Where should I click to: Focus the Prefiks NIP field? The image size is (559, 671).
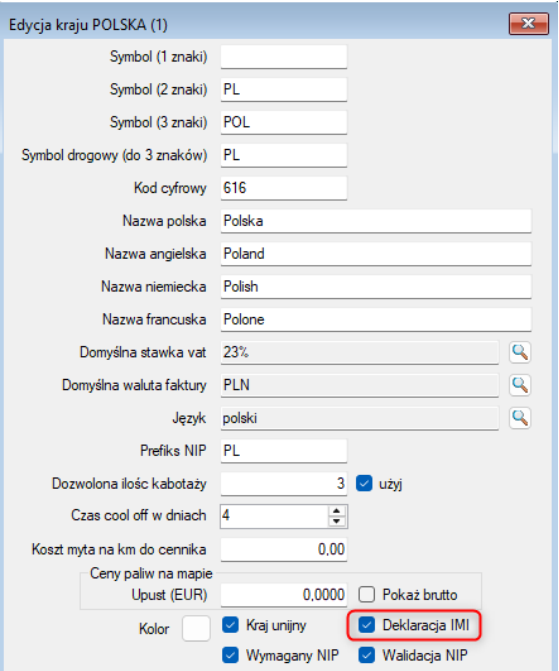point(284,451)
